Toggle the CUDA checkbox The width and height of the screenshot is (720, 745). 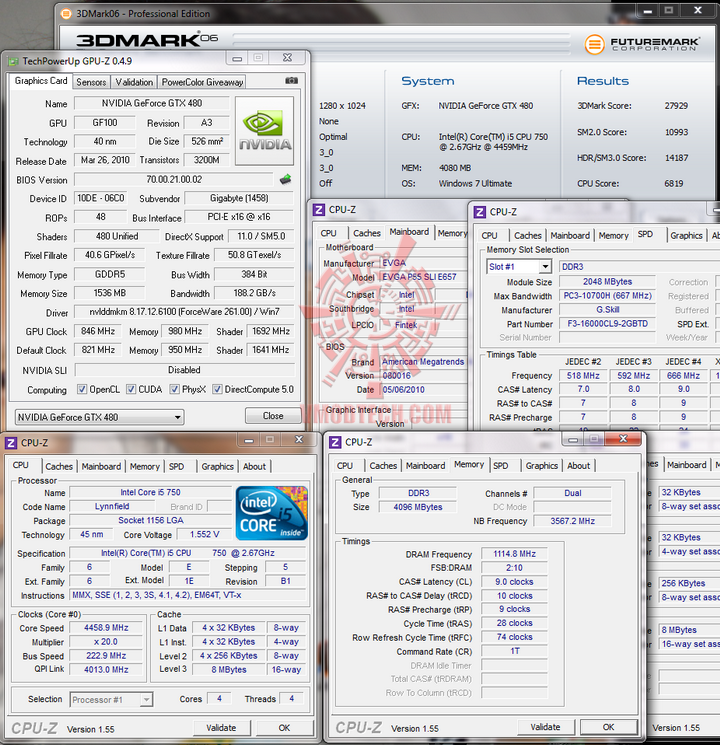tap(131, 390)
